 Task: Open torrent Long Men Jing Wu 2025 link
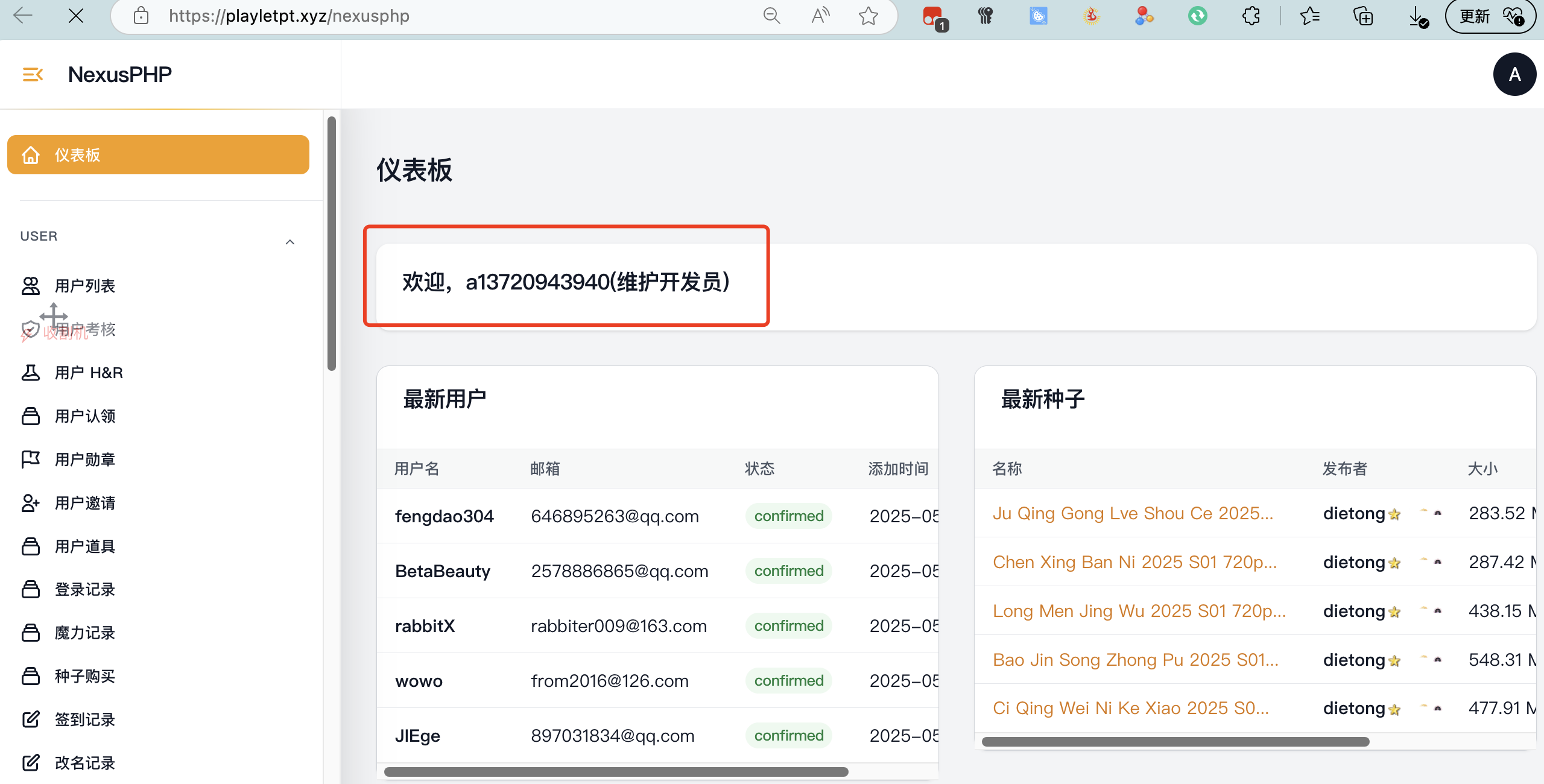pos(1139,611)
